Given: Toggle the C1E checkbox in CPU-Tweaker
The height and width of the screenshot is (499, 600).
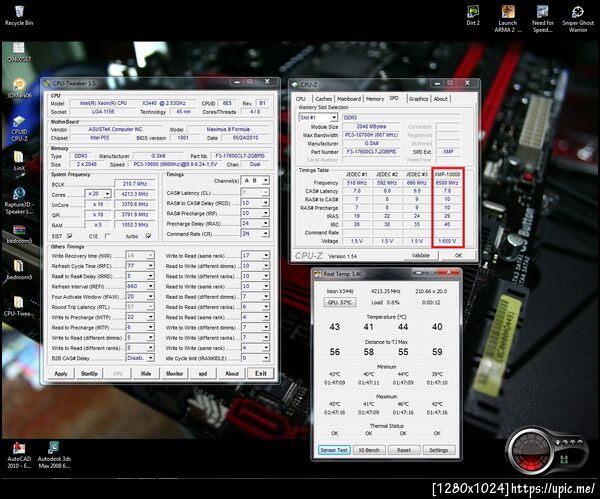Looking at the screenshot, I should [107, 236].
